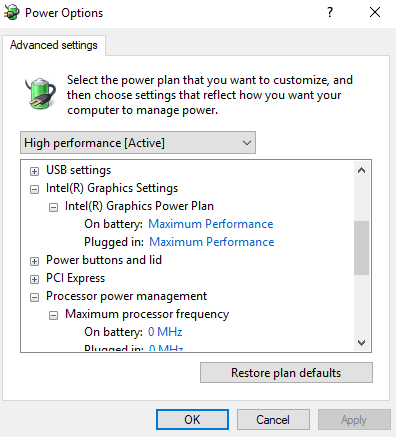Change On battery Maximum Performance value

(211, 224)
